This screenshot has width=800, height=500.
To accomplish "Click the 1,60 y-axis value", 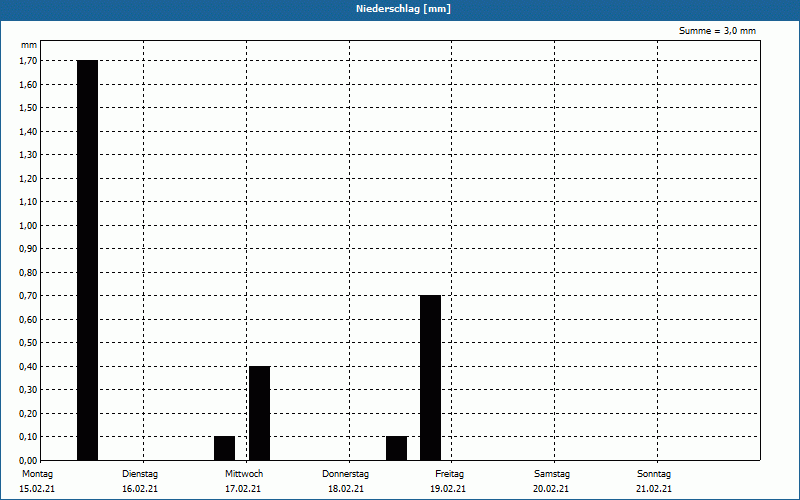I will click(28, 85).
